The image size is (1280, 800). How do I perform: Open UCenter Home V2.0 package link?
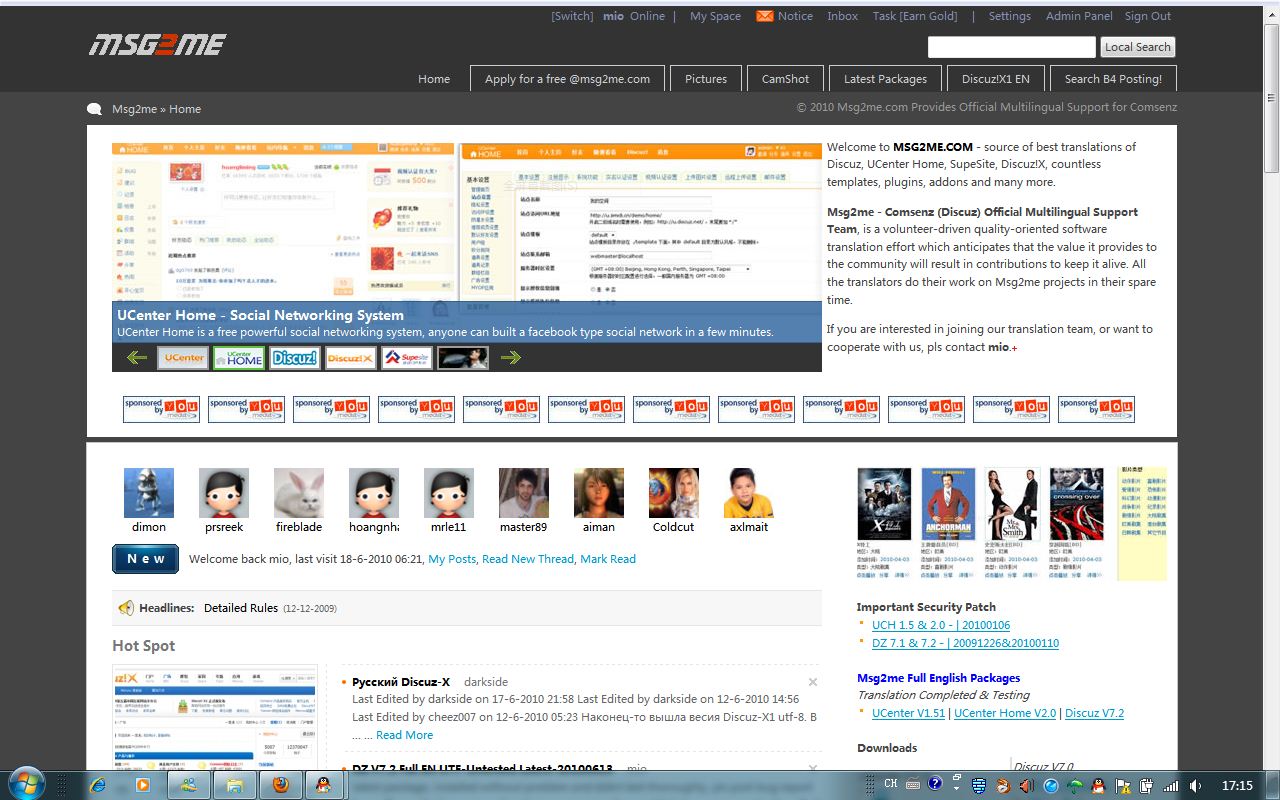click(x=1005, y=713)
